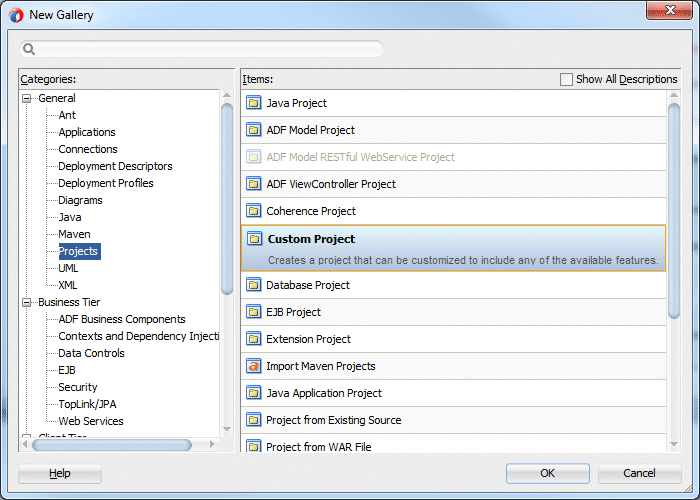Select the TopLink/JPA category
This screenshot has width=700, height=500.
[x=87, y=404]
